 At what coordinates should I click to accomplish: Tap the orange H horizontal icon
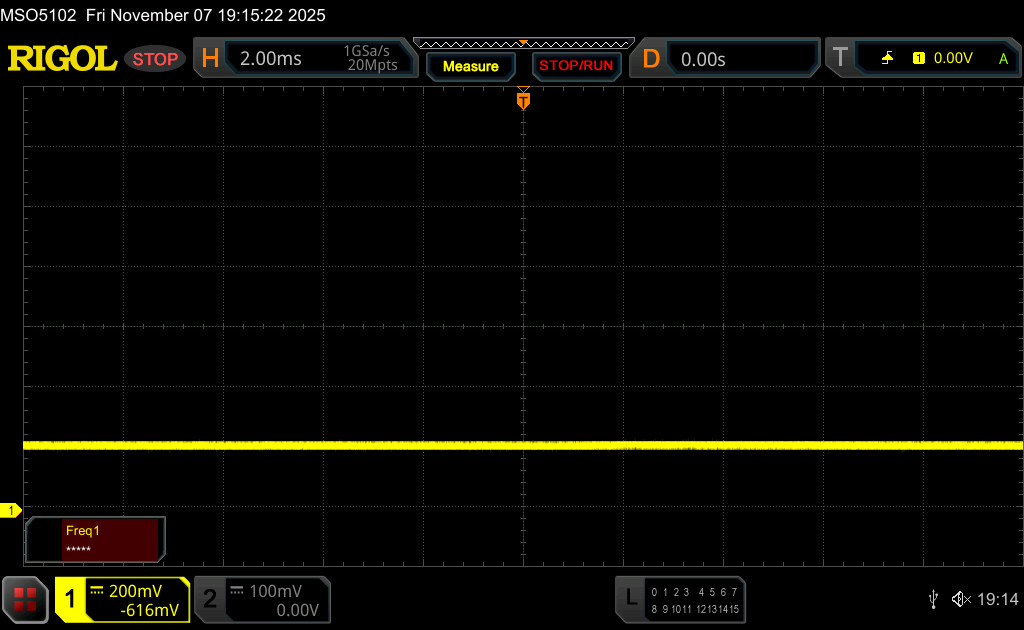[x=210, y=59]
